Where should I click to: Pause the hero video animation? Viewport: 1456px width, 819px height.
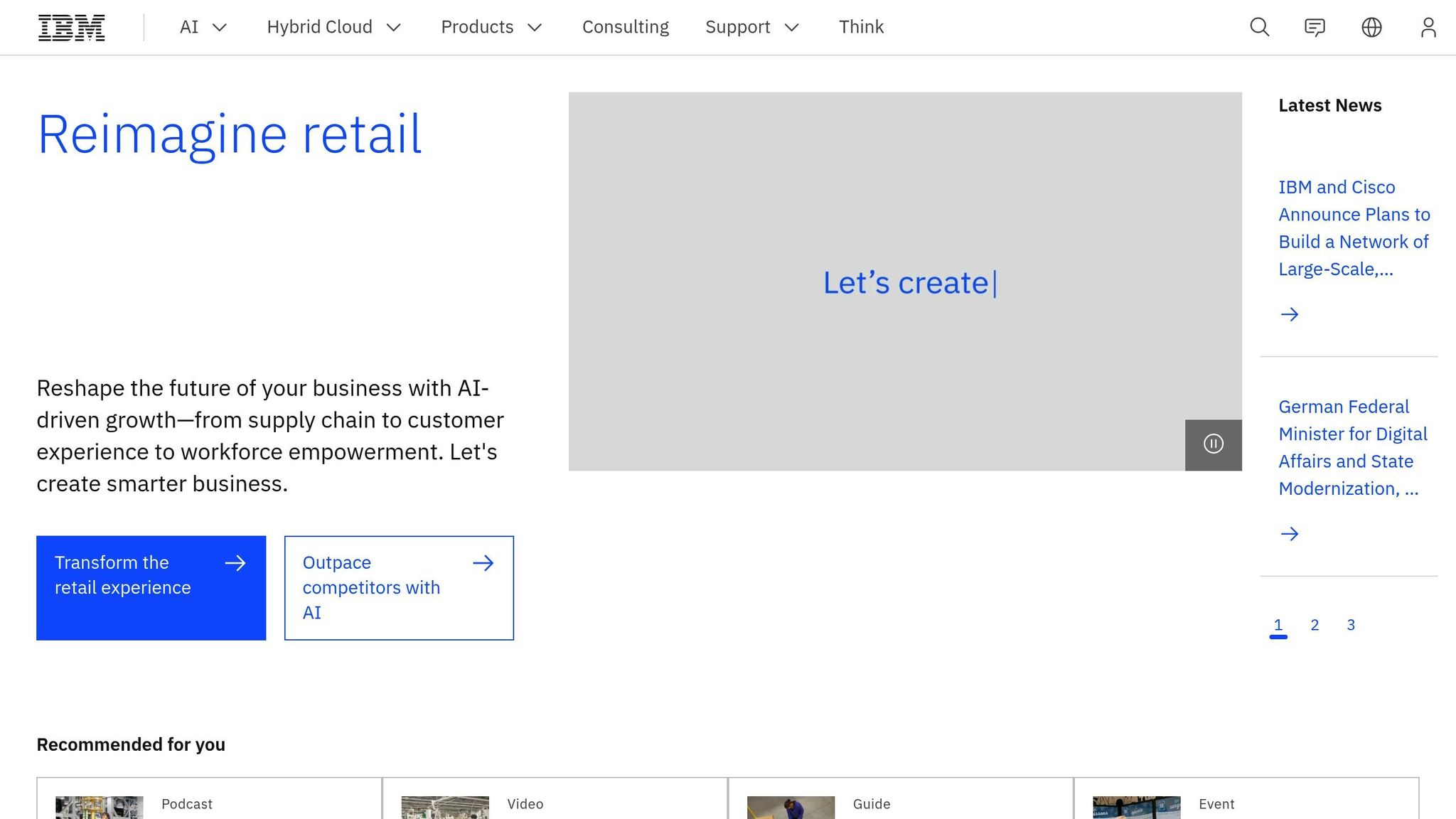(1213, 444)
